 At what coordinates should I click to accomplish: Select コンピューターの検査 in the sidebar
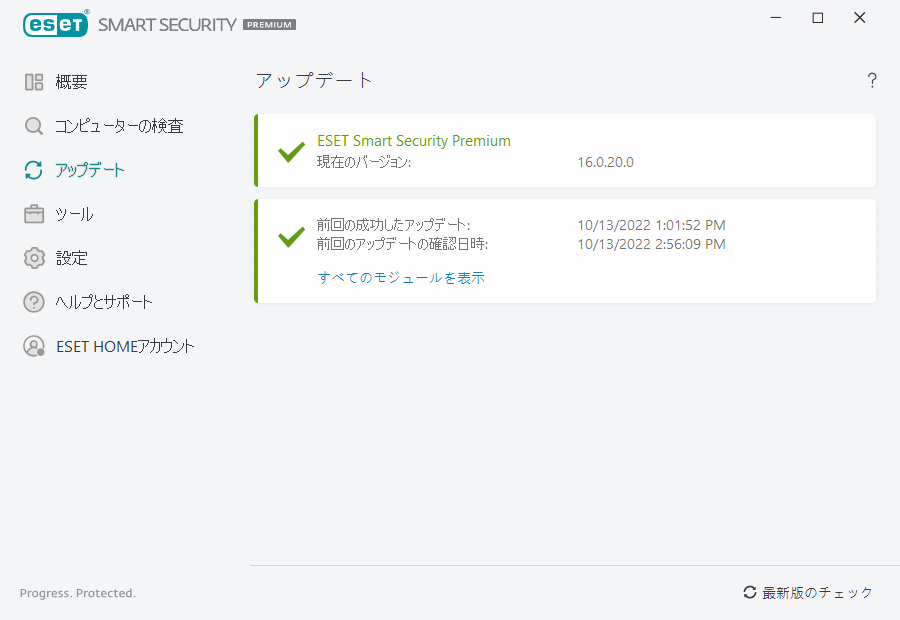(x=119, y=126)
